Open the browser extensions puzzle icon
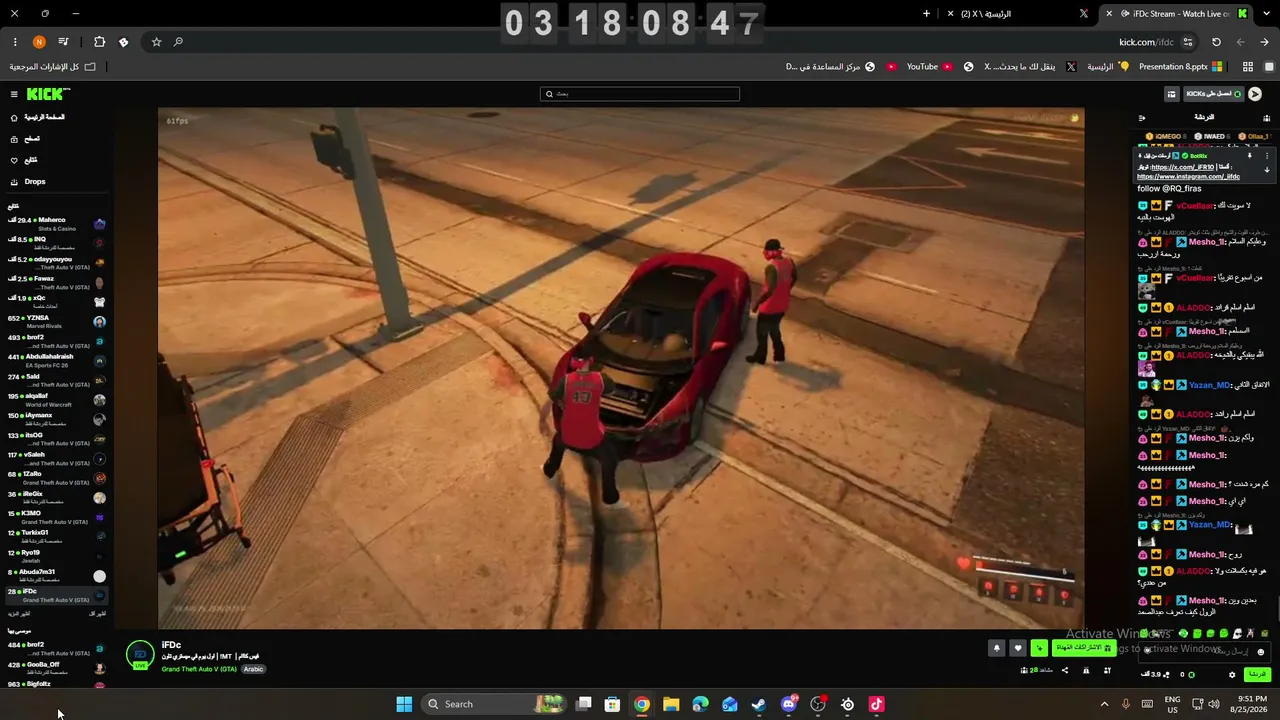 coord(99,42)
